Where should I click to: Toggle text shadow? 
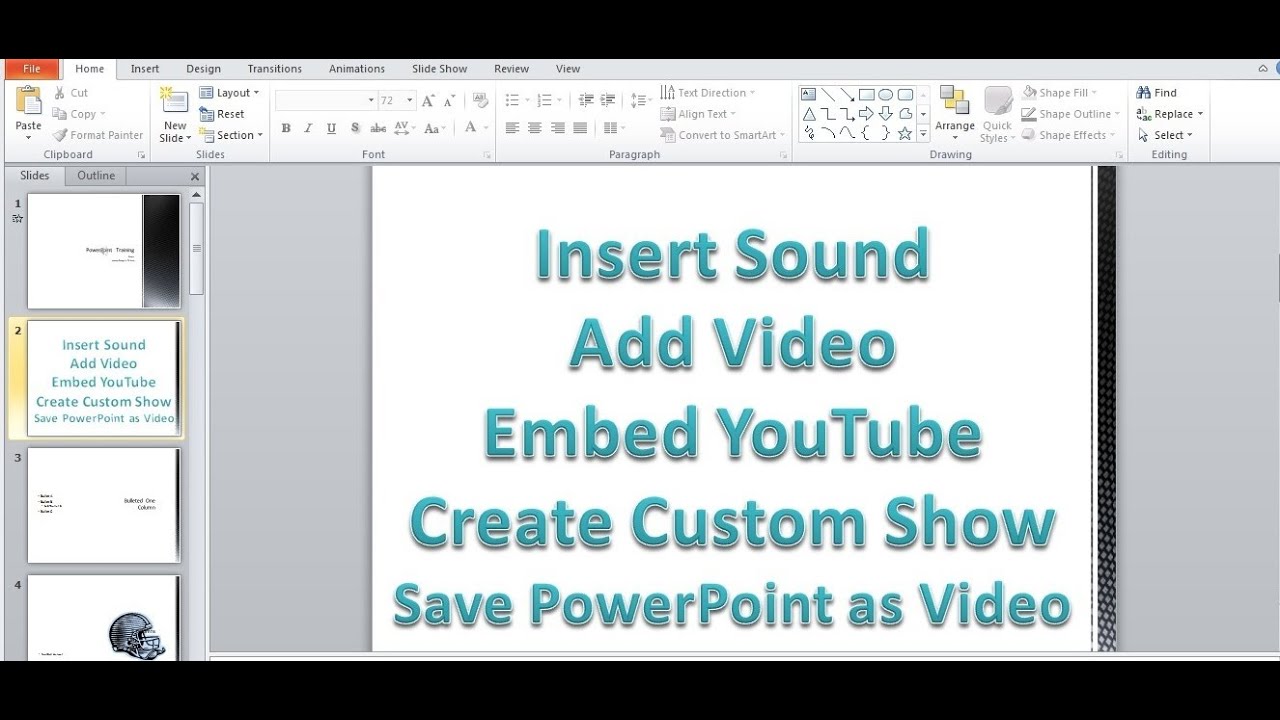354,128
